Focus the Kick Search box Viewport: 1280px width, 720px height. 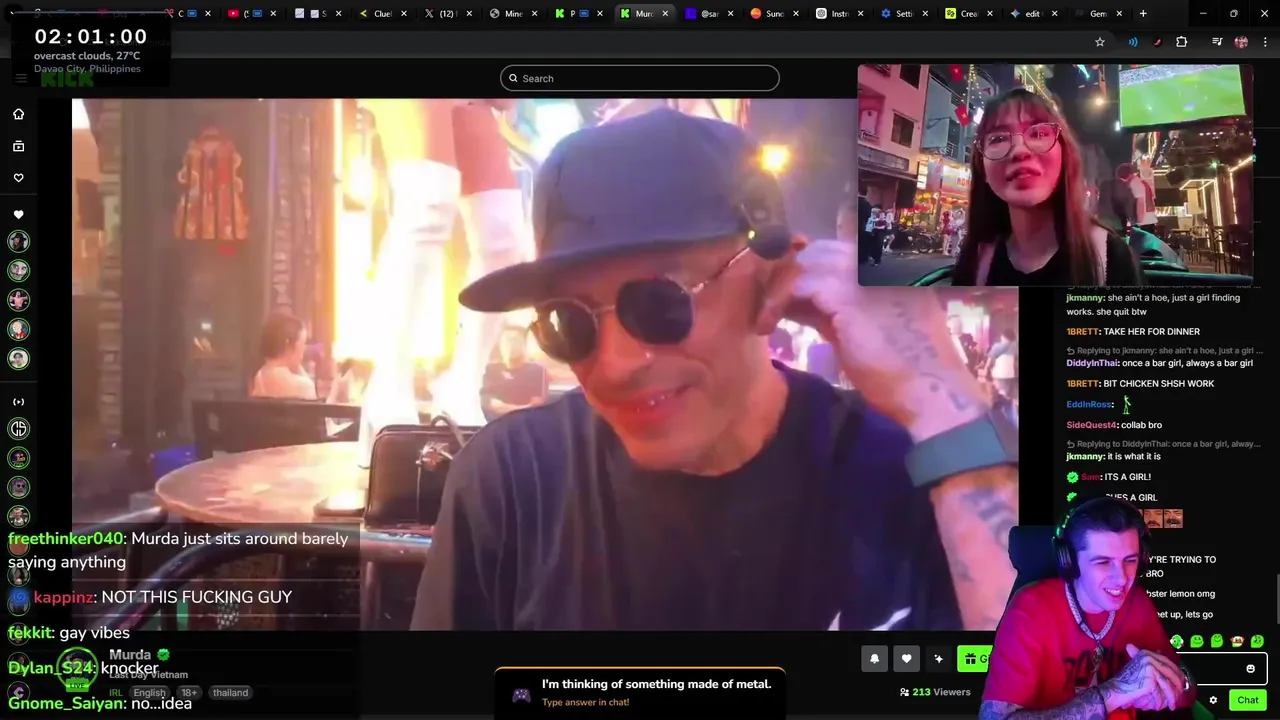click(640, 78)
